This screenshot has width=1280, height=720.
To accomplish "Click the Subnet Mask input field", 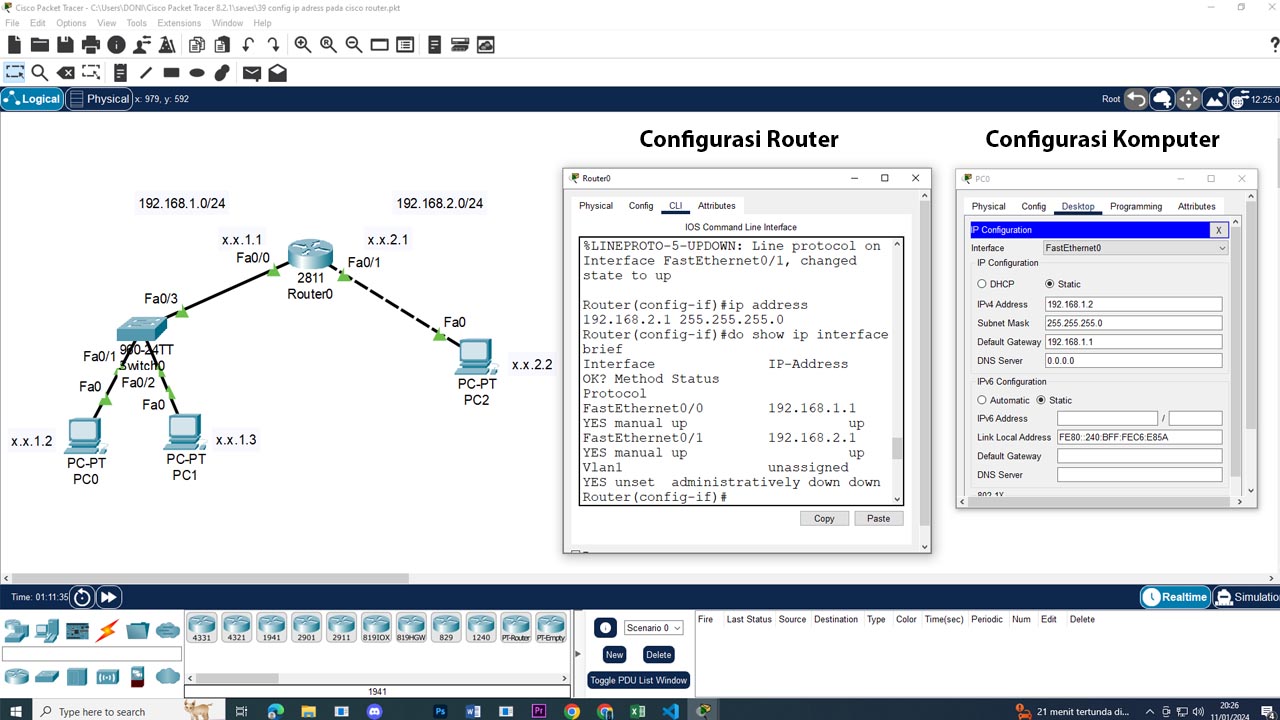I will pos(1133,323).
